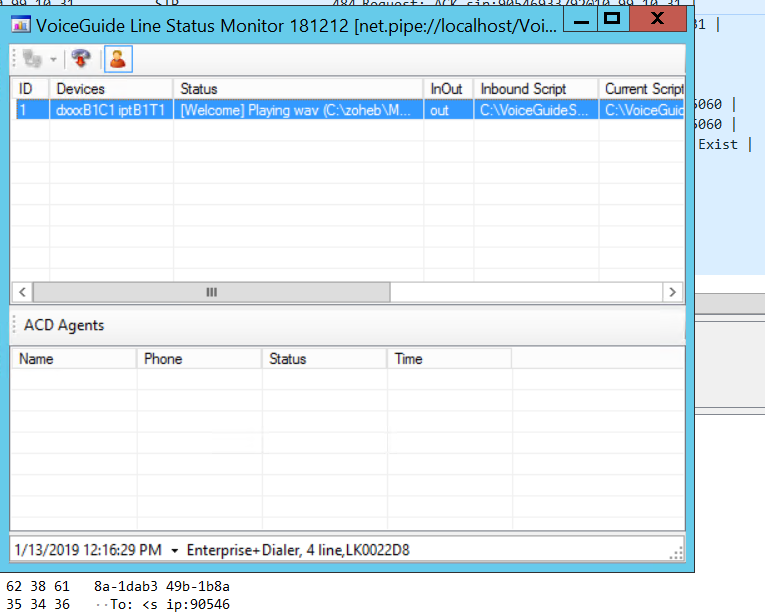Minimize the VoiceGuide Line Status Monitor window
Screen dimensions: 765x614
point(581,20)
